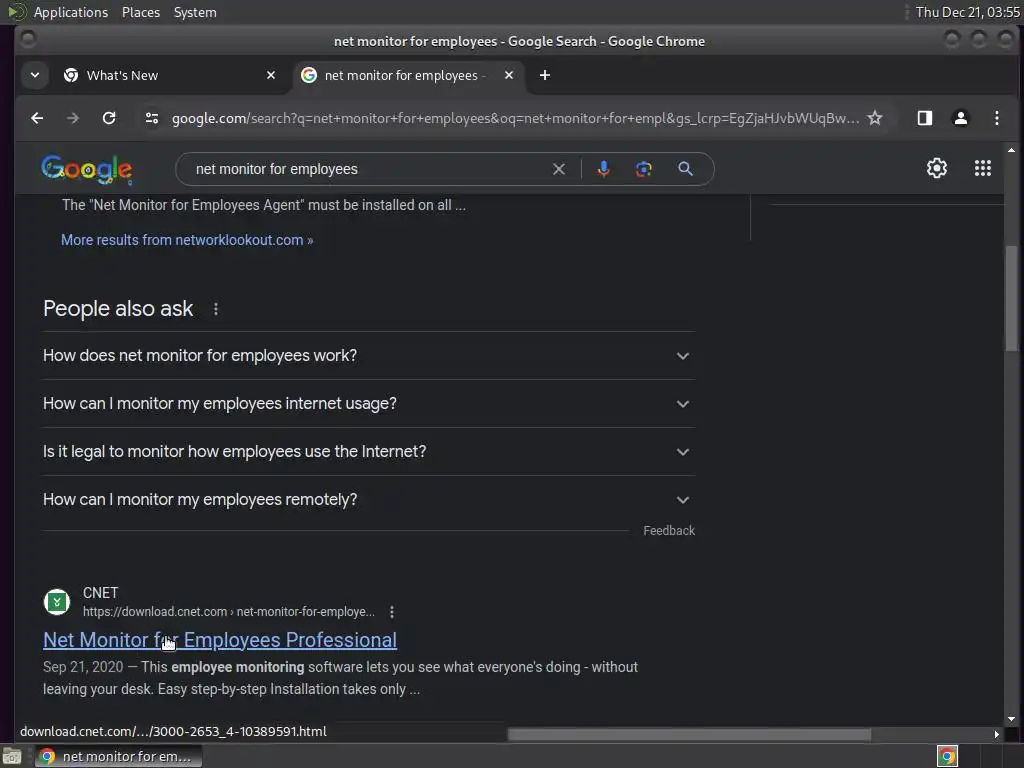Click Feedback under People also ask

tap(669, 530)
